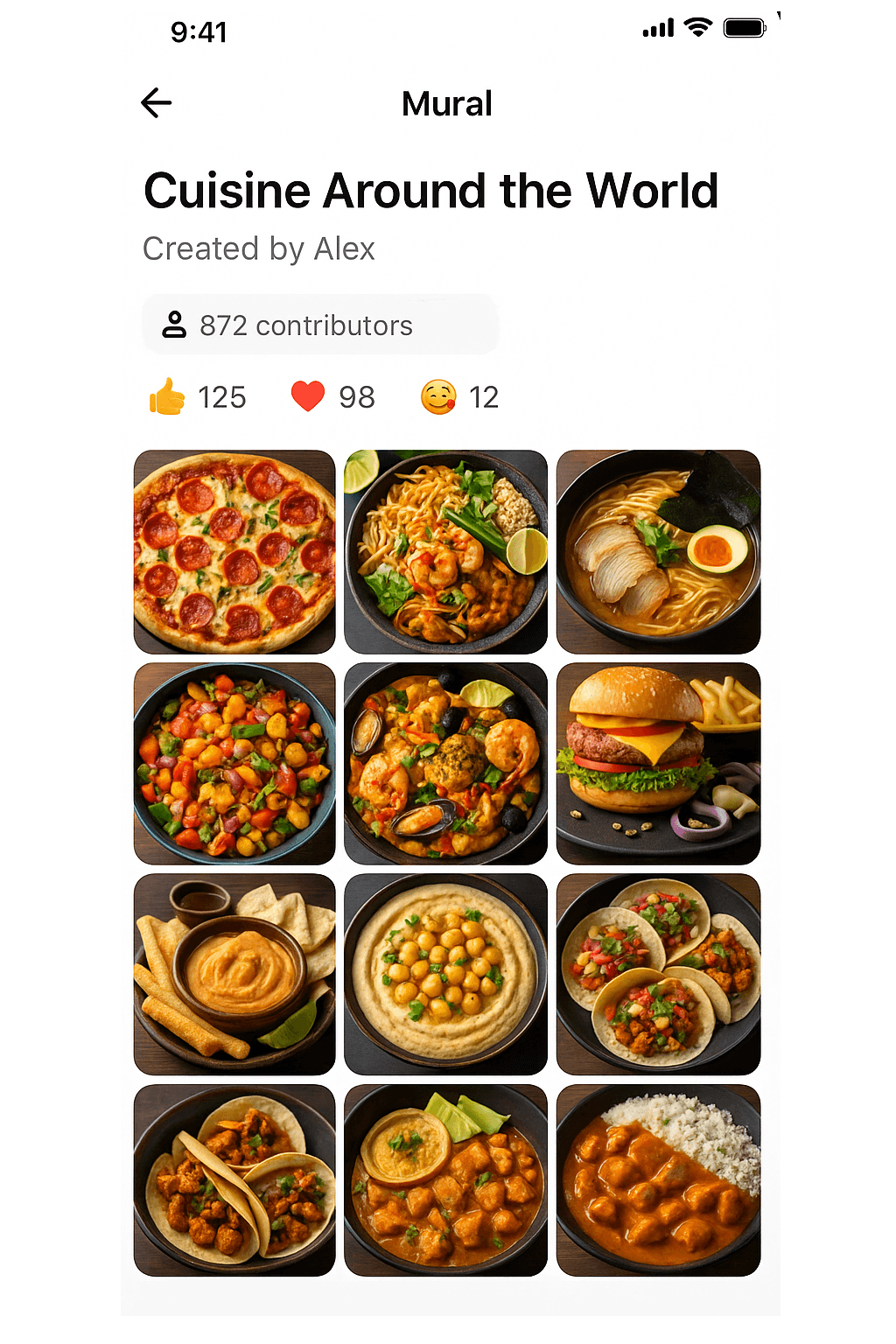Tap the battery status icon
The height and width of the screenshot is (1344, 896).
pyautogui.click(x=745, y=28)
